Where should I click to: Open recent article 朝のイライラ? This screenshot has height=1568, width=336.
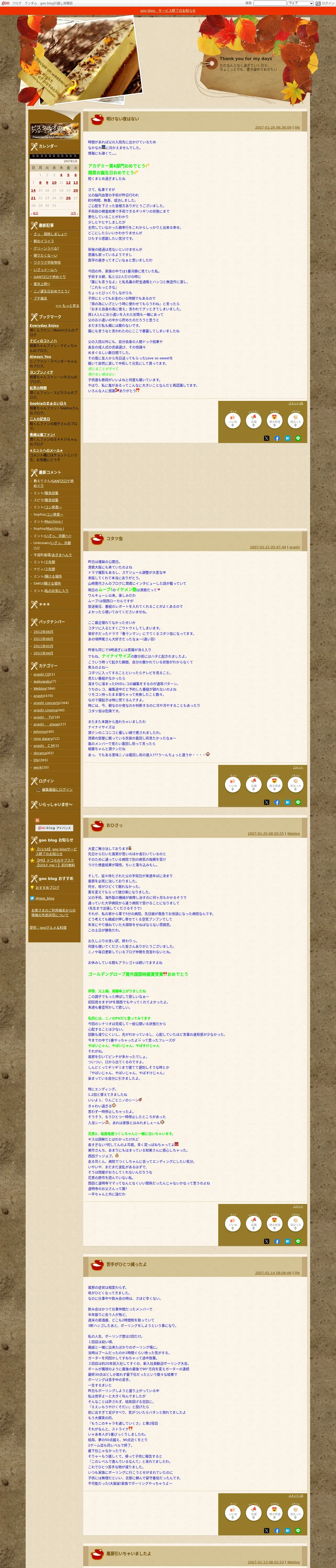tap(44, 241)
